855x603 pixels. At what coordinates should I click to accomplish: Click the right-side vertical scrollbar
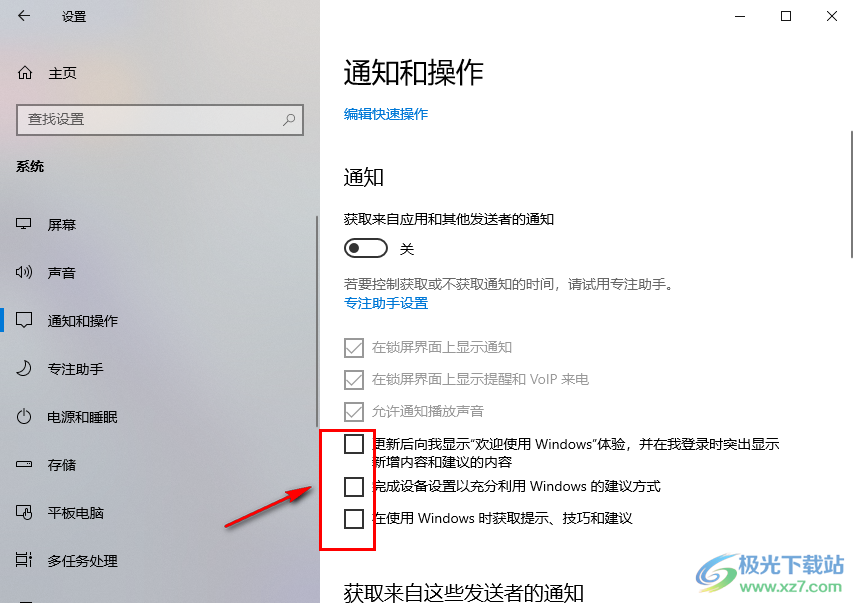click(x=852, y=194)
